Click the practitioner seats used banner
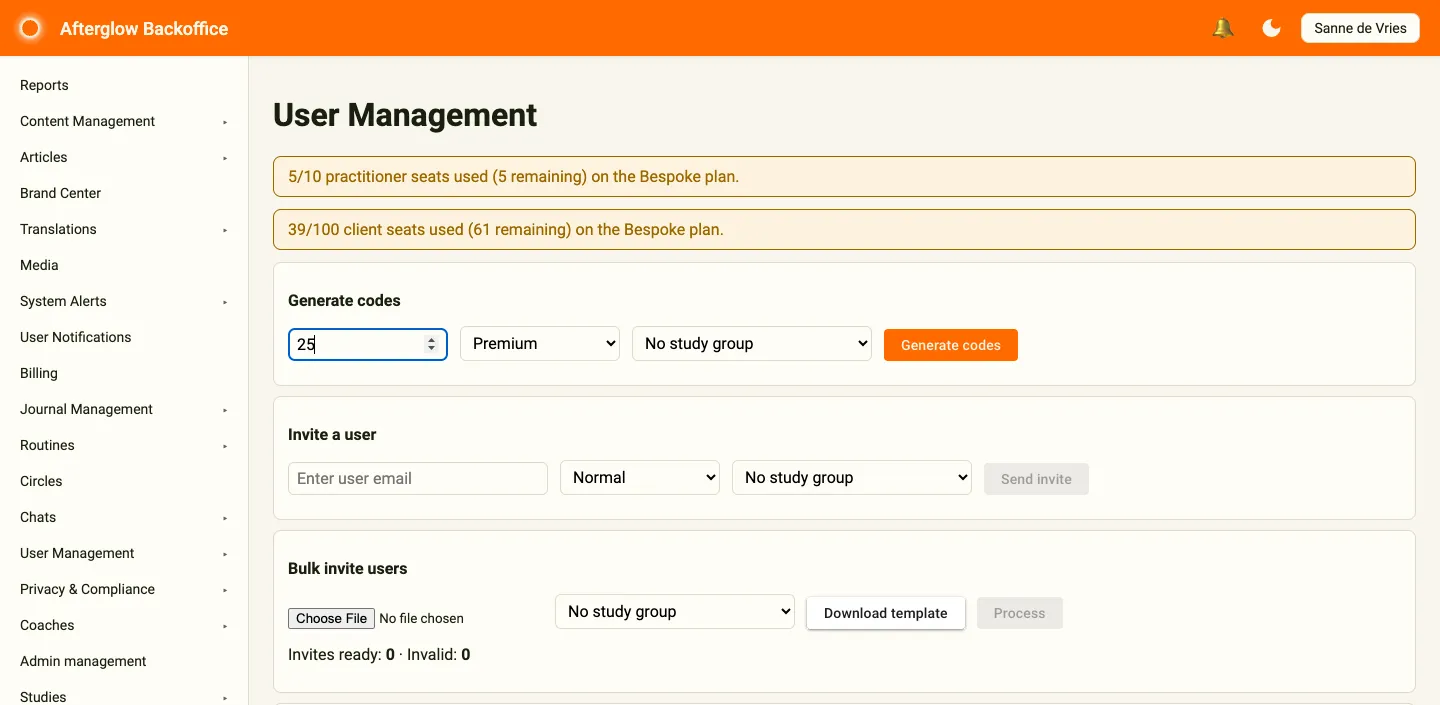1440x705 pixels. click(844, 176)
